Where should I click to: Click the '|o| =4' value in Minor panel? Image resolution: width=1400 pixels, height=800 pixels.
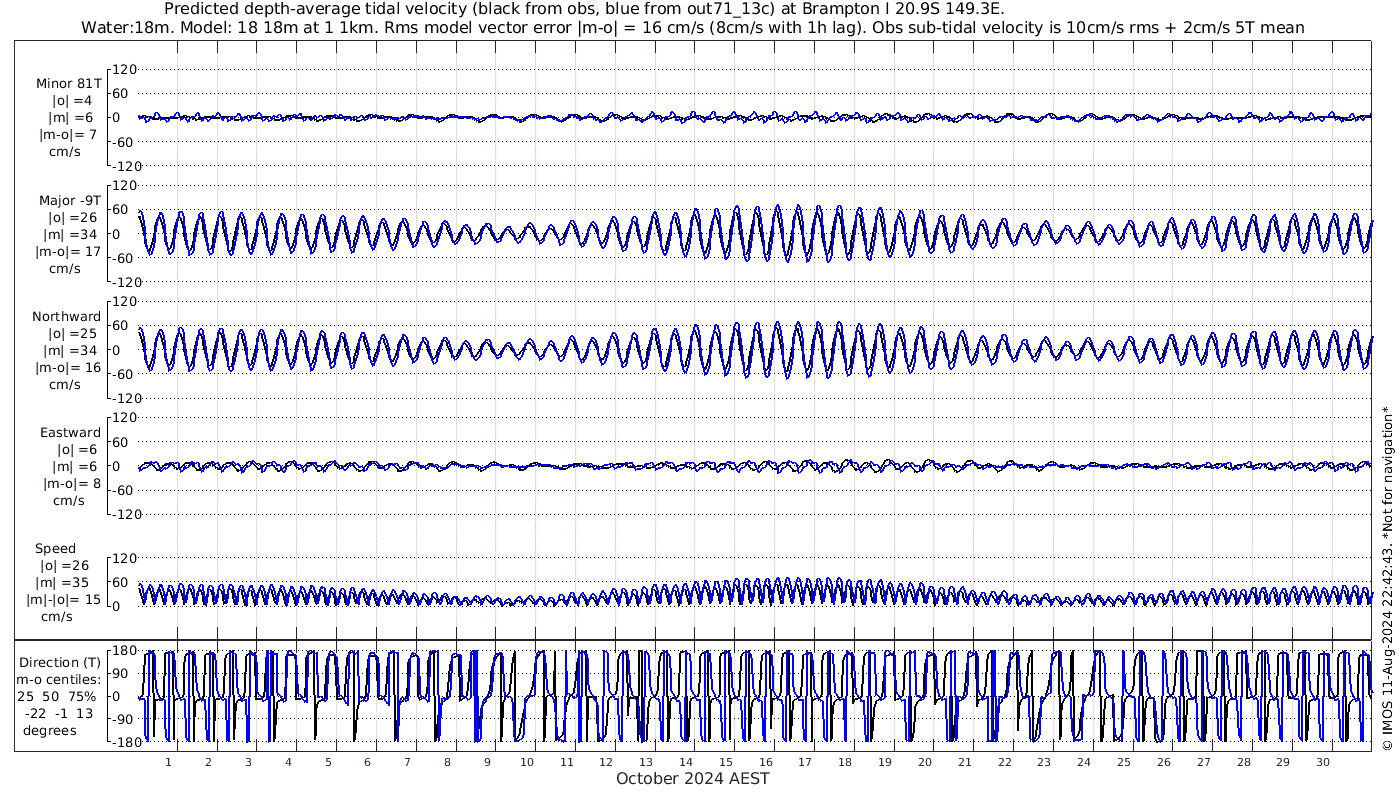point(71,101)
